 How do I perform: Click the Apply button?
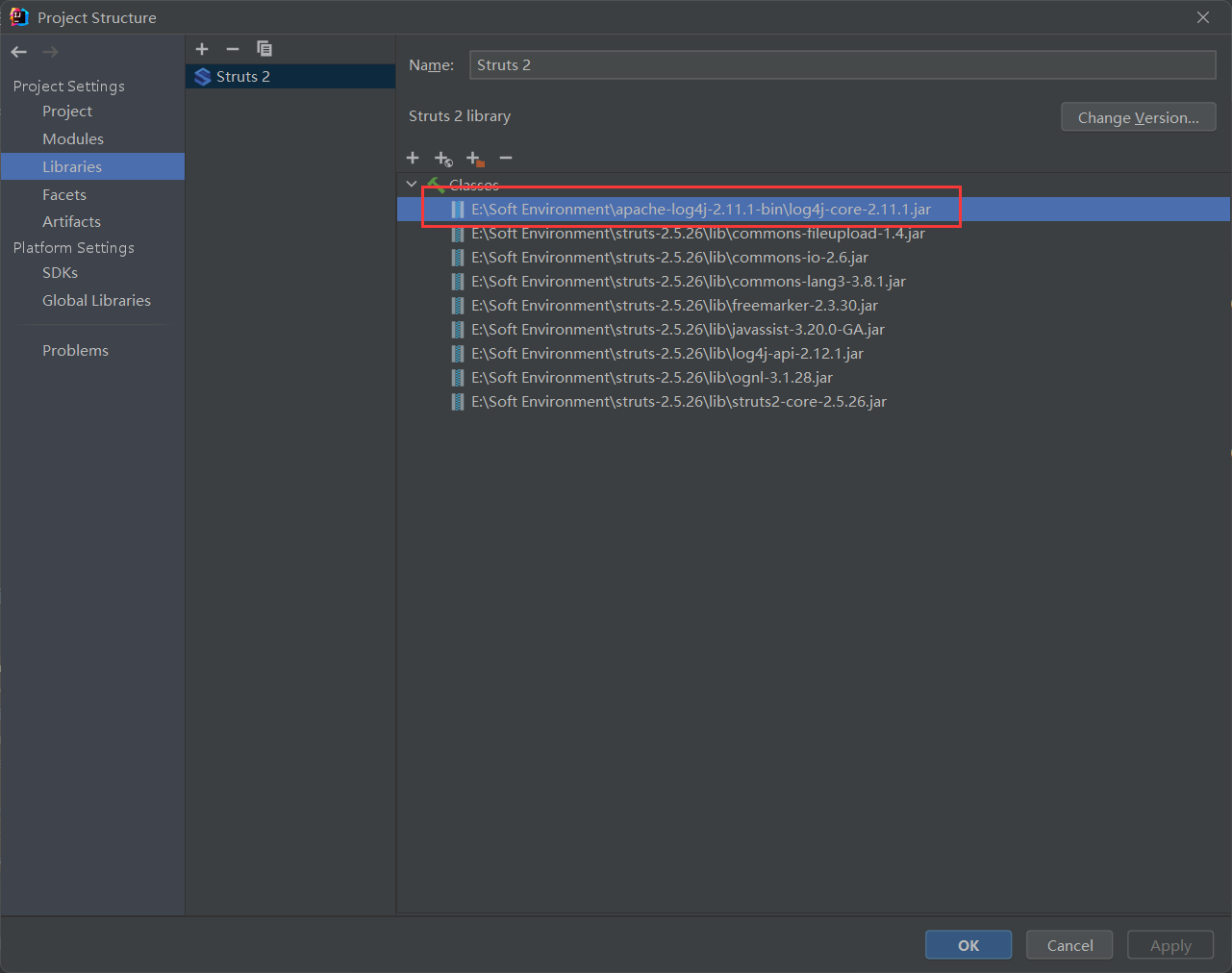pyautogui.click(x=1170, y=945)
